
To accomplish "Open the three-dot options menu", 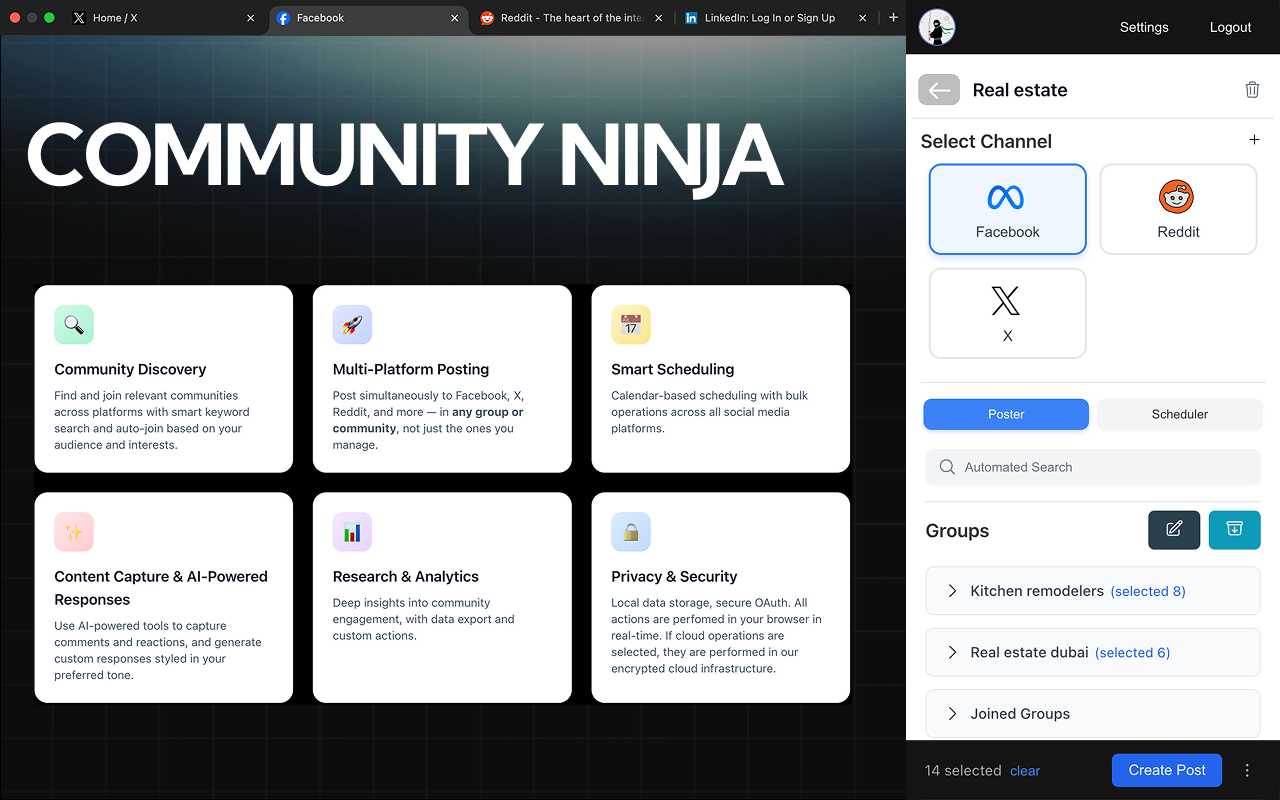I will [1247, 770].
